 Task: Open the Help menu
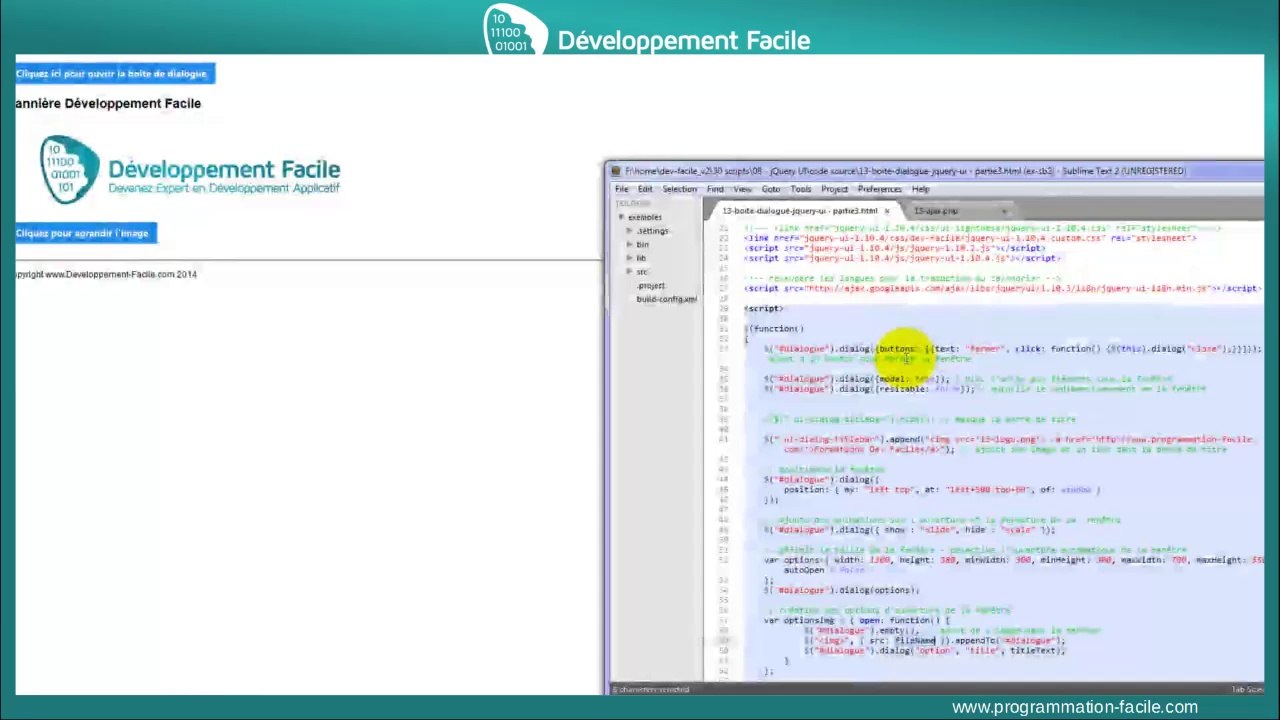pyautogui.click(x=920, y=189)
